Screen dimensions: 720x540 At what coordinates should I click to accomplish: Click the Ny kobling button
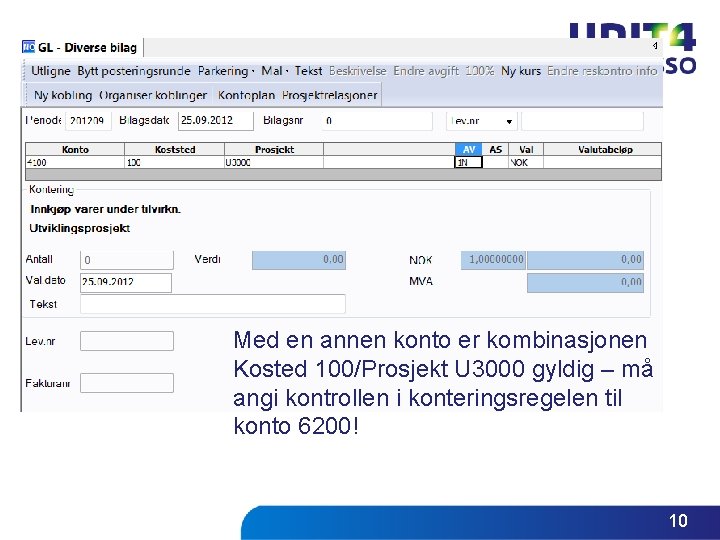pos(63,96)
